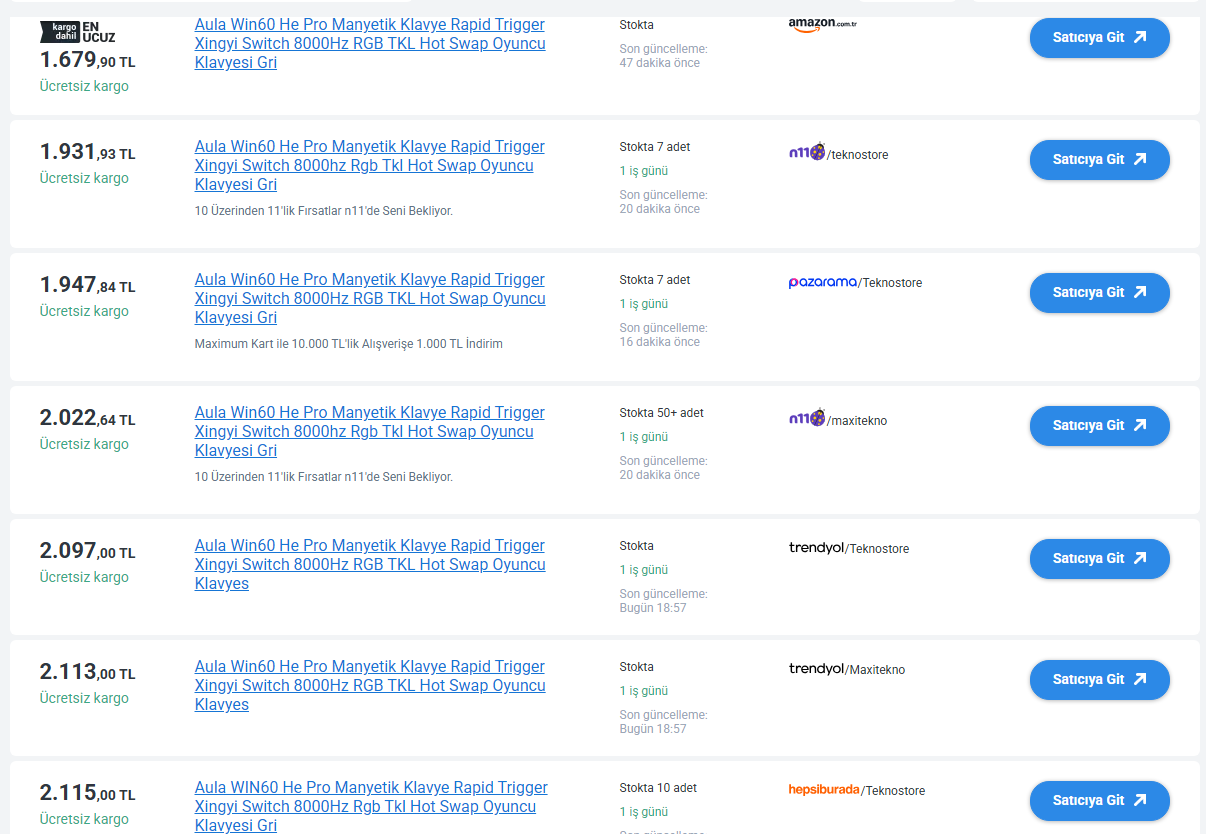This screenshot has width=1206, height=834.
Task: Click Satıcıya Git for trendyol Maxitekno
Action: [1099, 680]
